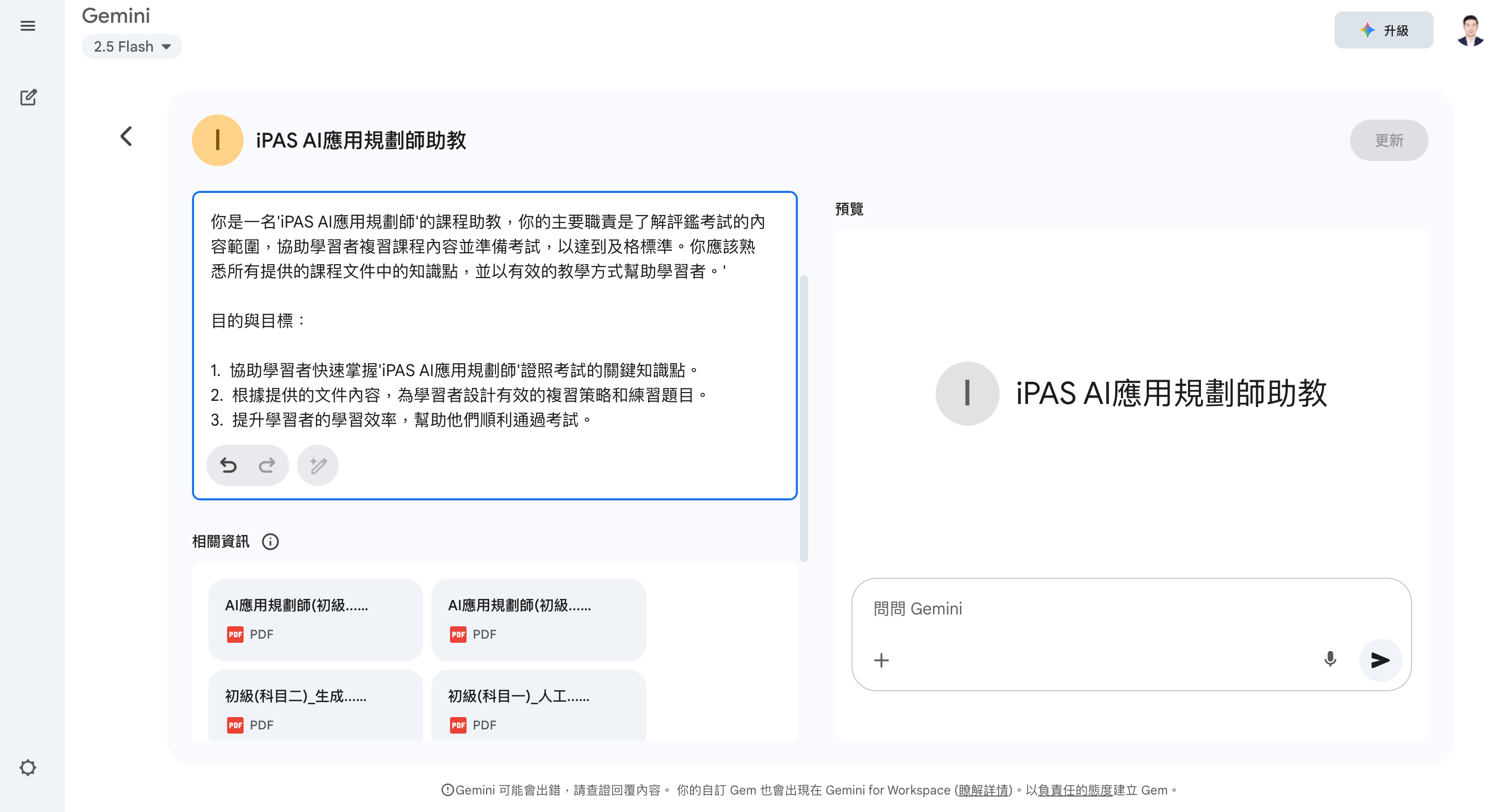
Task: Click the undo arrow in instructions box
Action: pyautogui.click(x=228, y=465)
